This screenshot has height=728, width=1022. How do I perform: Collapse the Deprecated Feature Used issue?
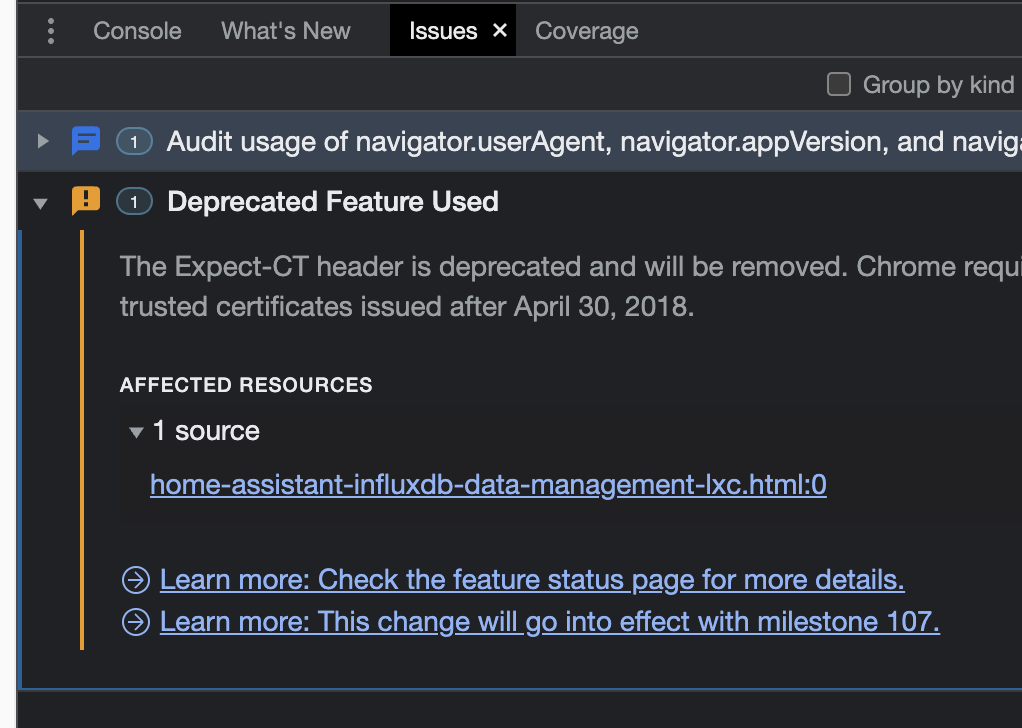[x=42, y=201]
